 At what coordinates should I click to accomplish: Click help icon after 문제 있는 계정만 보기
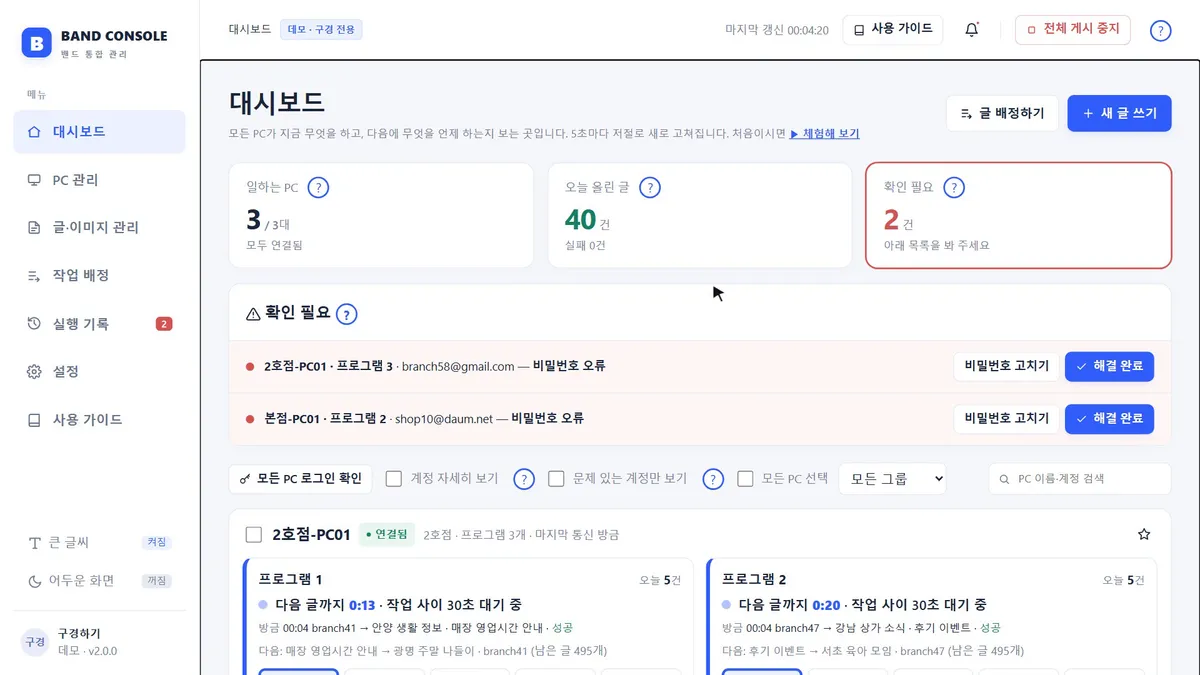pos(713,479)
